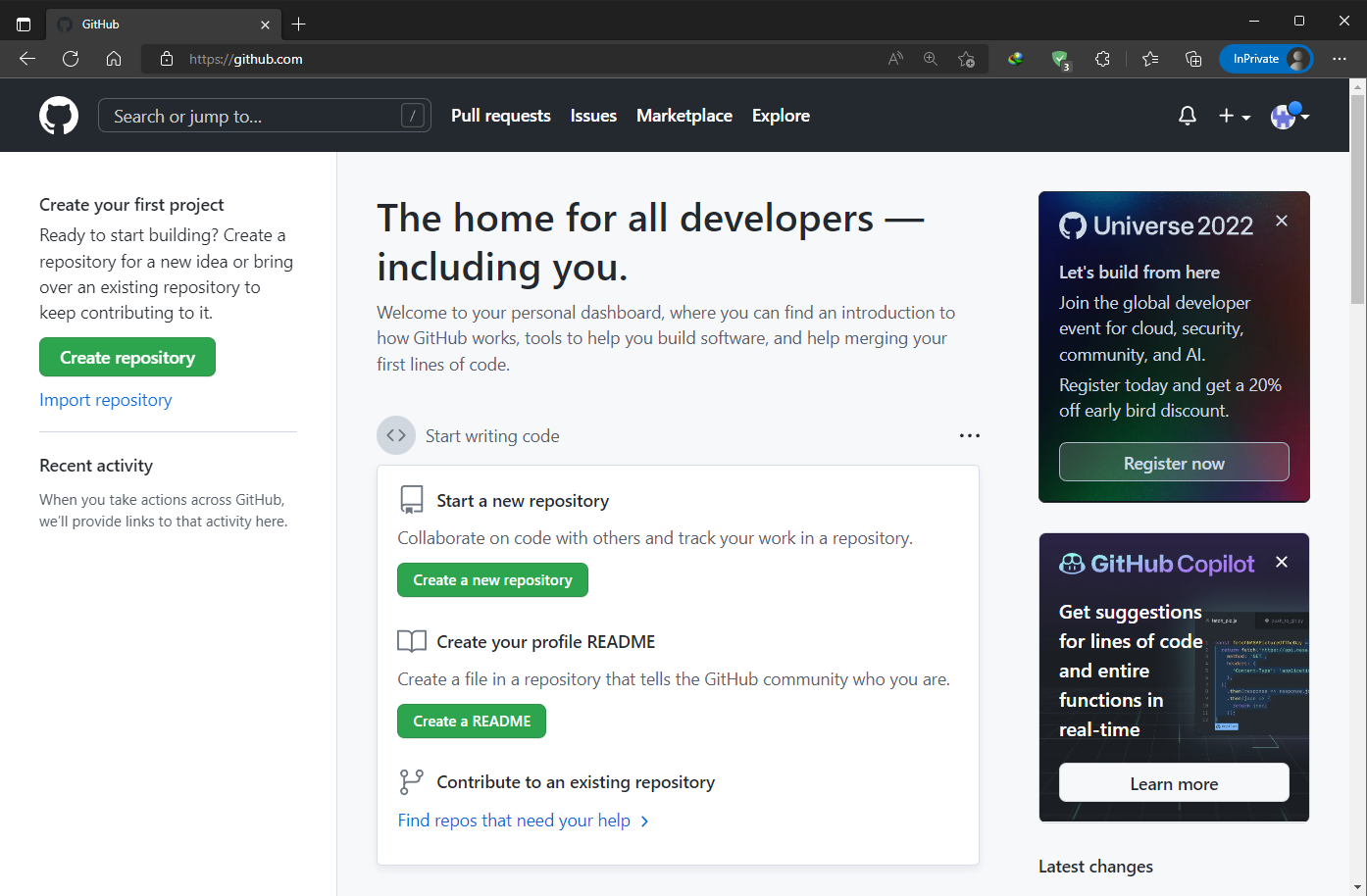
Task: Go to browser home page
Action: [x=114, y=59]
